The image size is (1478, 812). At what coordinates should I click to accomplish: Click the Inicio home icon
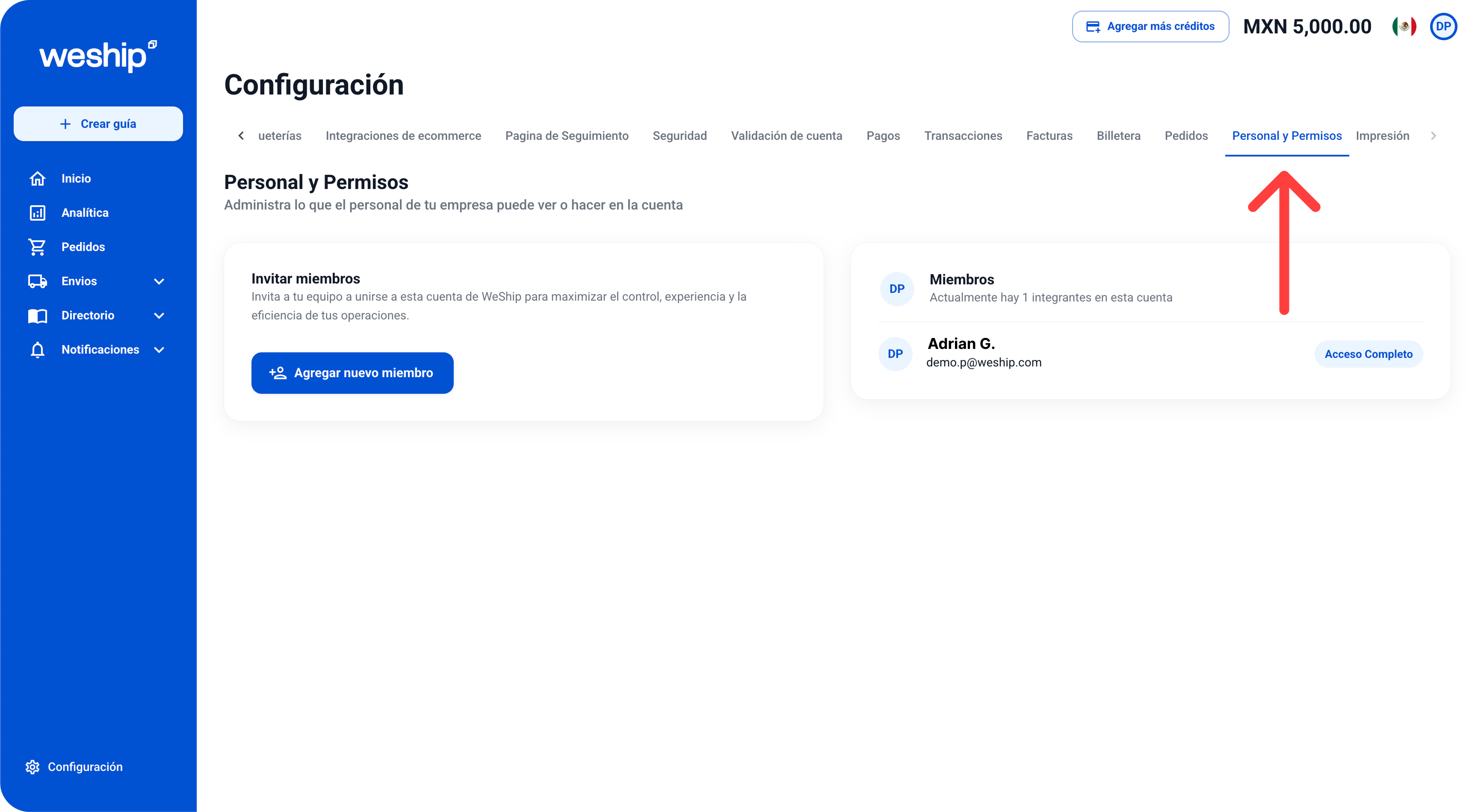click(37, 178)
